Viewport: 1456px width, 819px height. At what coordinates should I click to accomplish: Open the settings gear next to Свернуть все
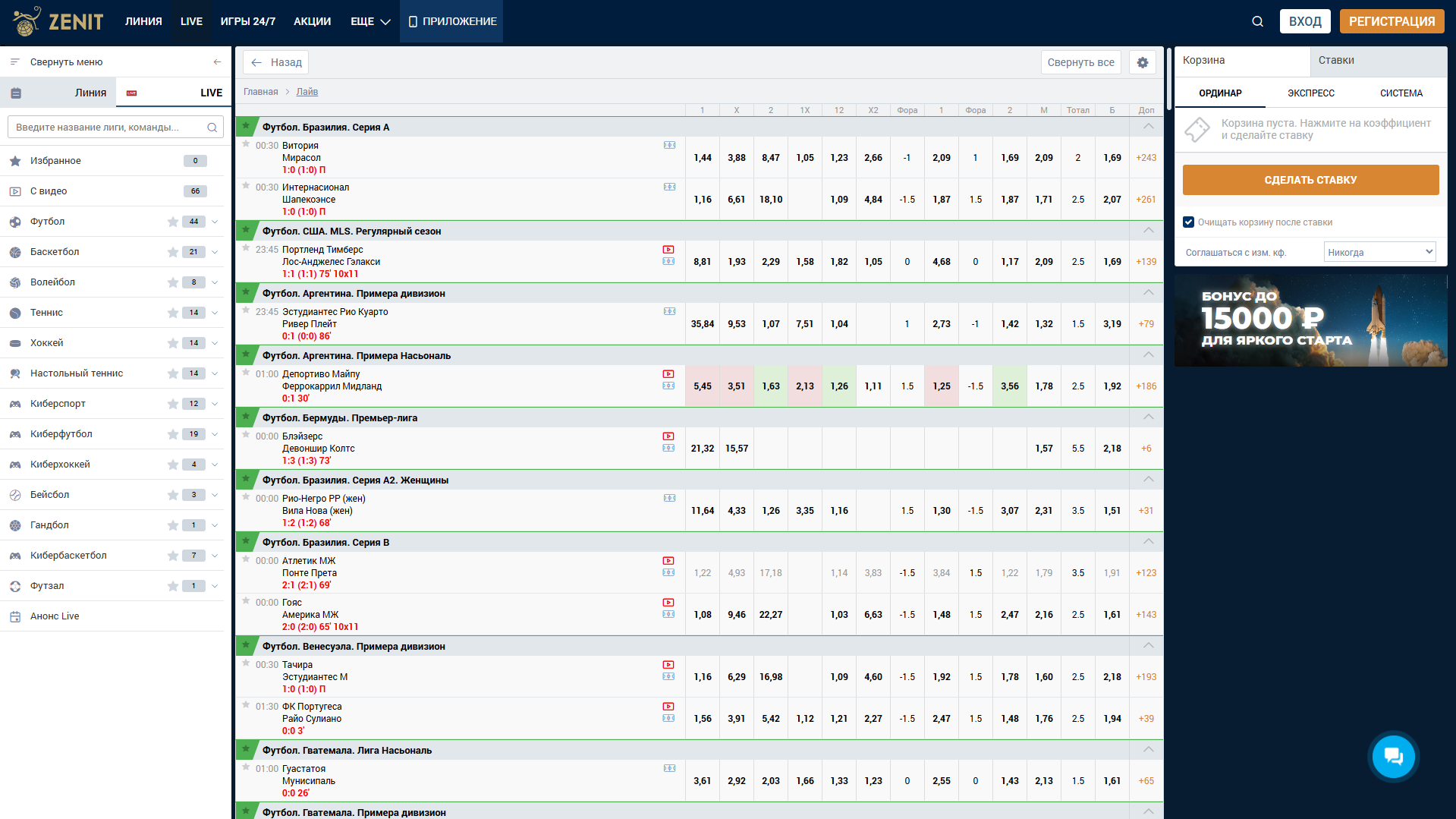[1142, 62]
